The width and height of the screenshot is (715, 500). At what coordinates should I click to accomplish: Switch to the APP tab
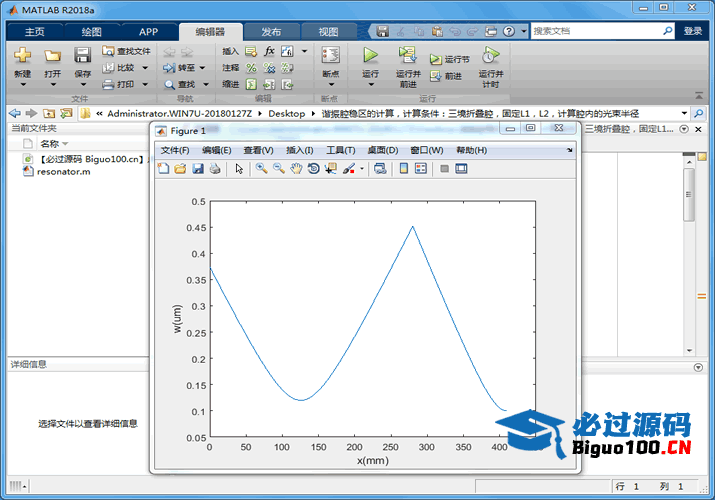coord(149,31)
